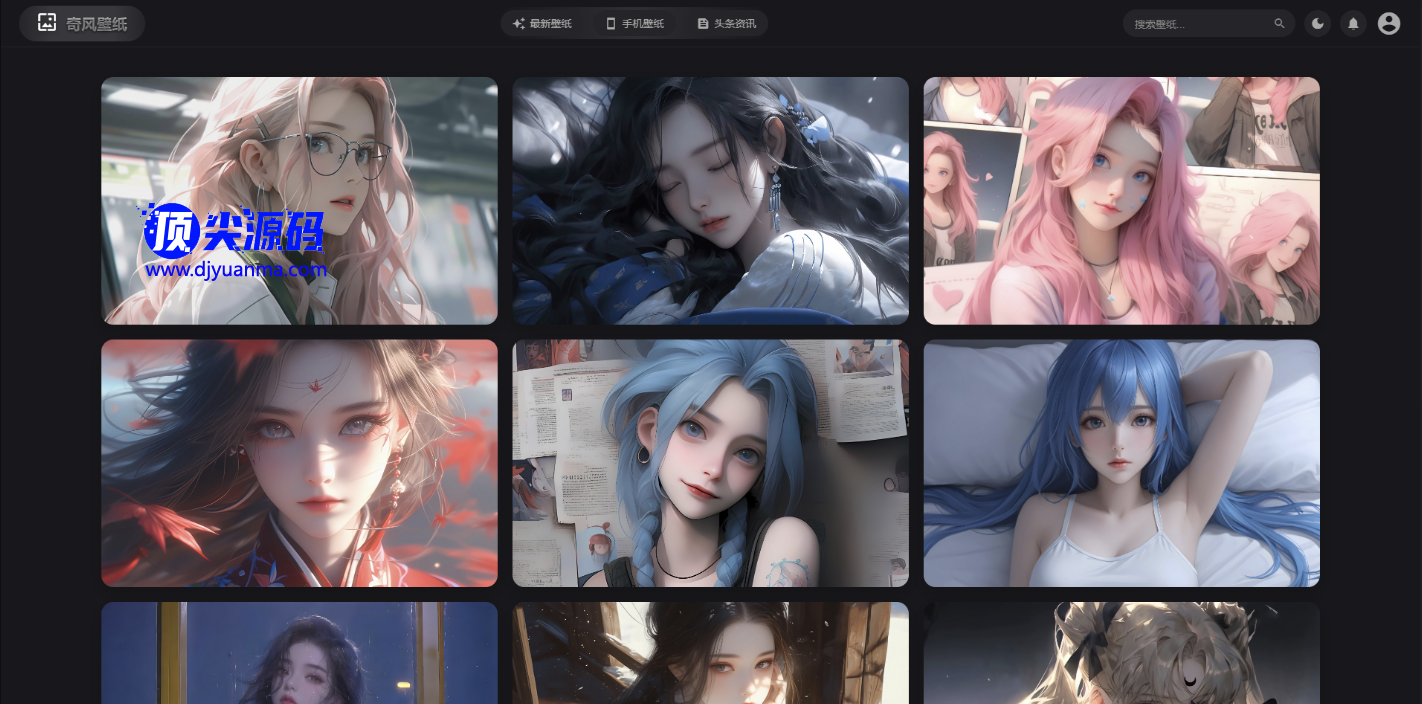Toggle dark mode with moon icon
Screen dimensions: 1422x704
coord(1318,23)
